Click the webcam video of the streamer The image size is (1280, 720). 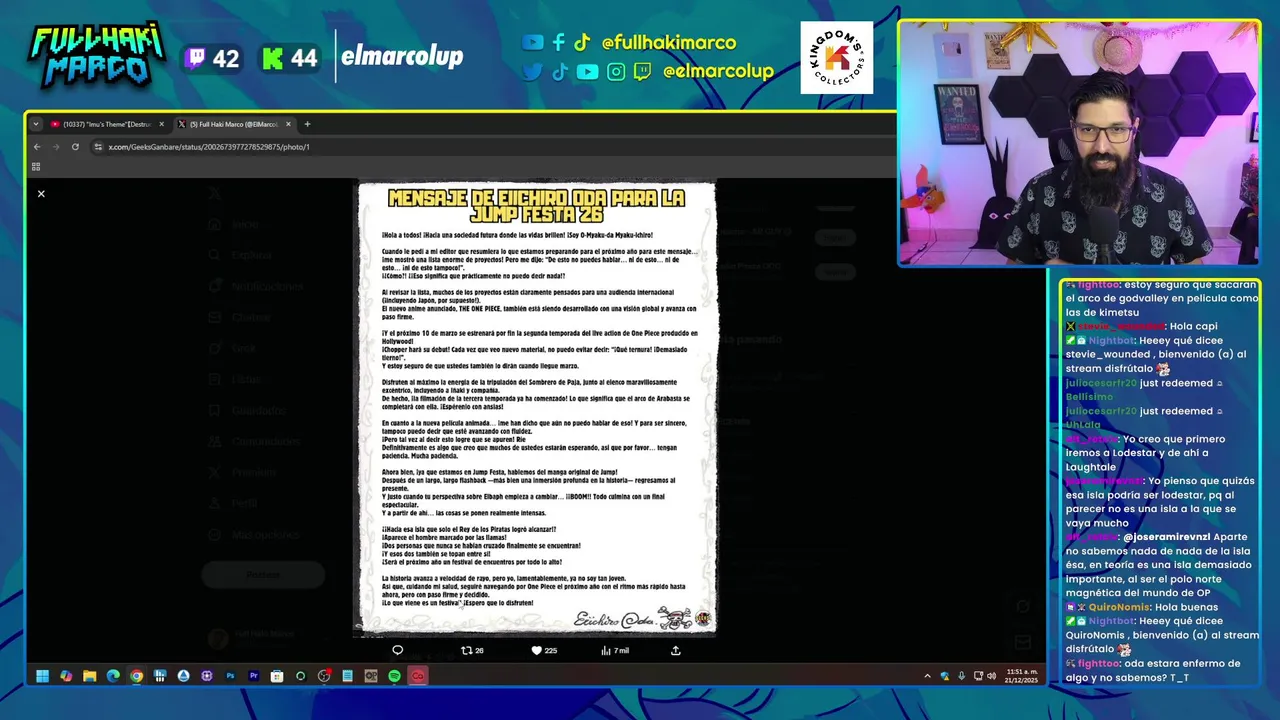click(x=1079, y=143)
